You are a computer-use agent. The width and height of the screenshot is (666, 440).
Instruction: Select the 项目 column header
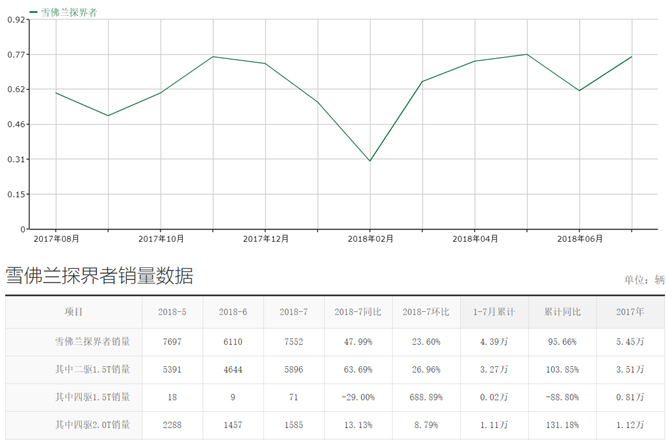click(73, 312)
